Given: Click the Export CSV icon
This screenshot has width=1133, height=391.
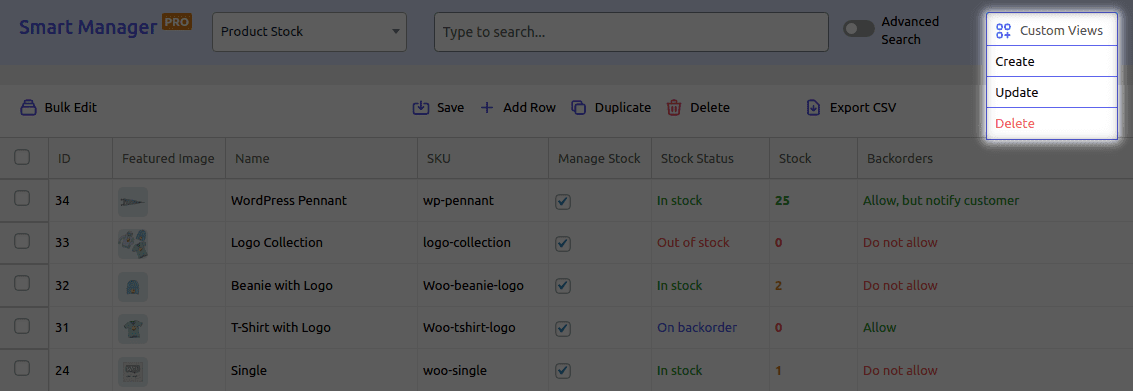Looking at the screenshot, I should click(813, 108).
